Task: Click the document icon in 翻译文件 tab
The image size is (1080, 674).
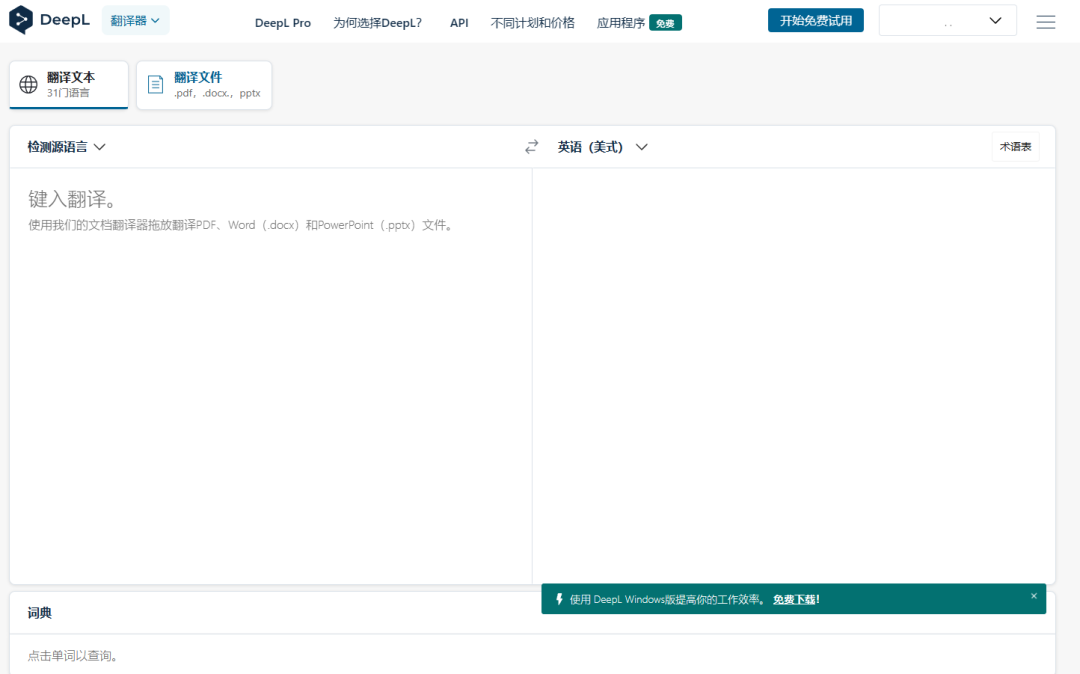Action: (x=156, y=84)
